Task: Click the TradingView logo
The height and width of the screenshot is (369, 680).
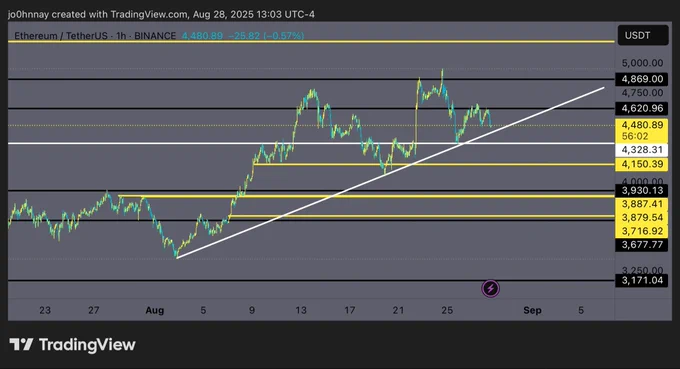Action: point(72,345)
